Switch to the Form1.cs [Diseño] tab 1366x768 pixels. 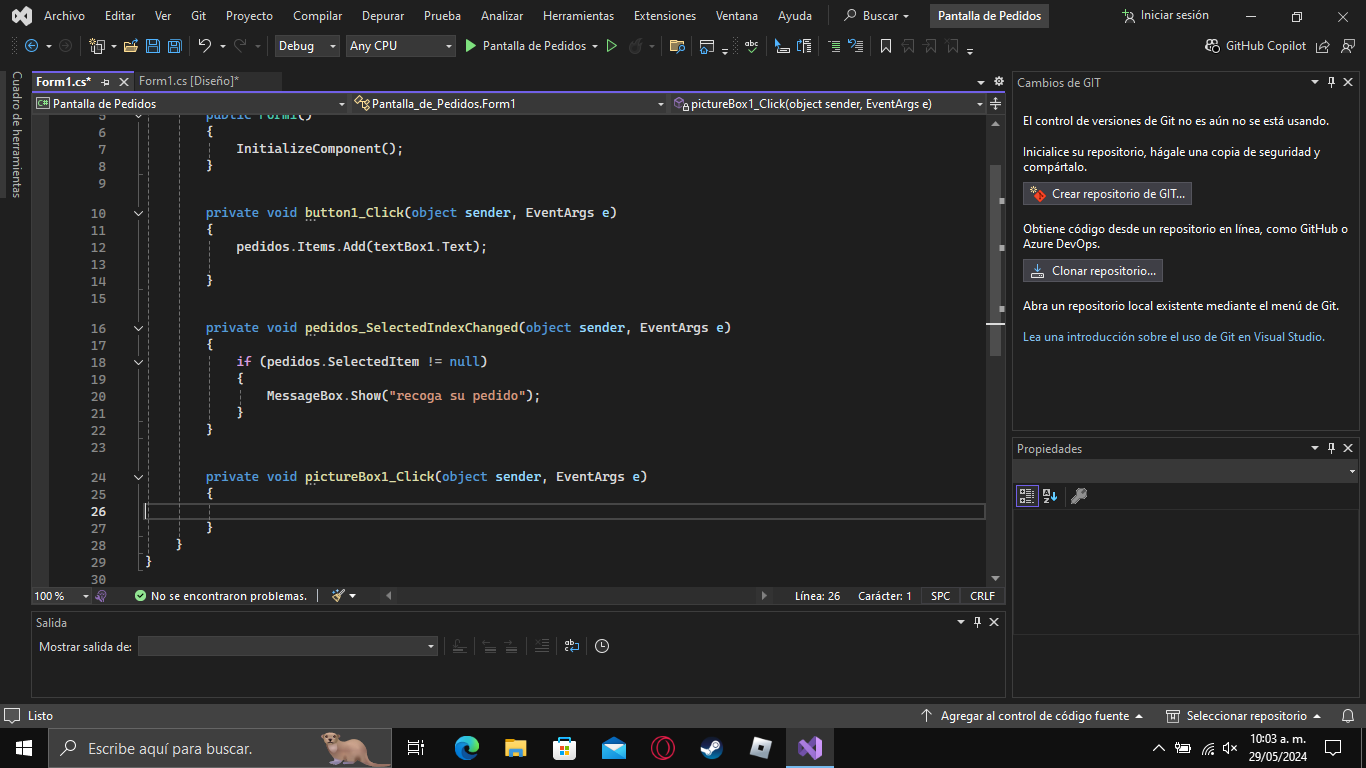tap(188, 81)
